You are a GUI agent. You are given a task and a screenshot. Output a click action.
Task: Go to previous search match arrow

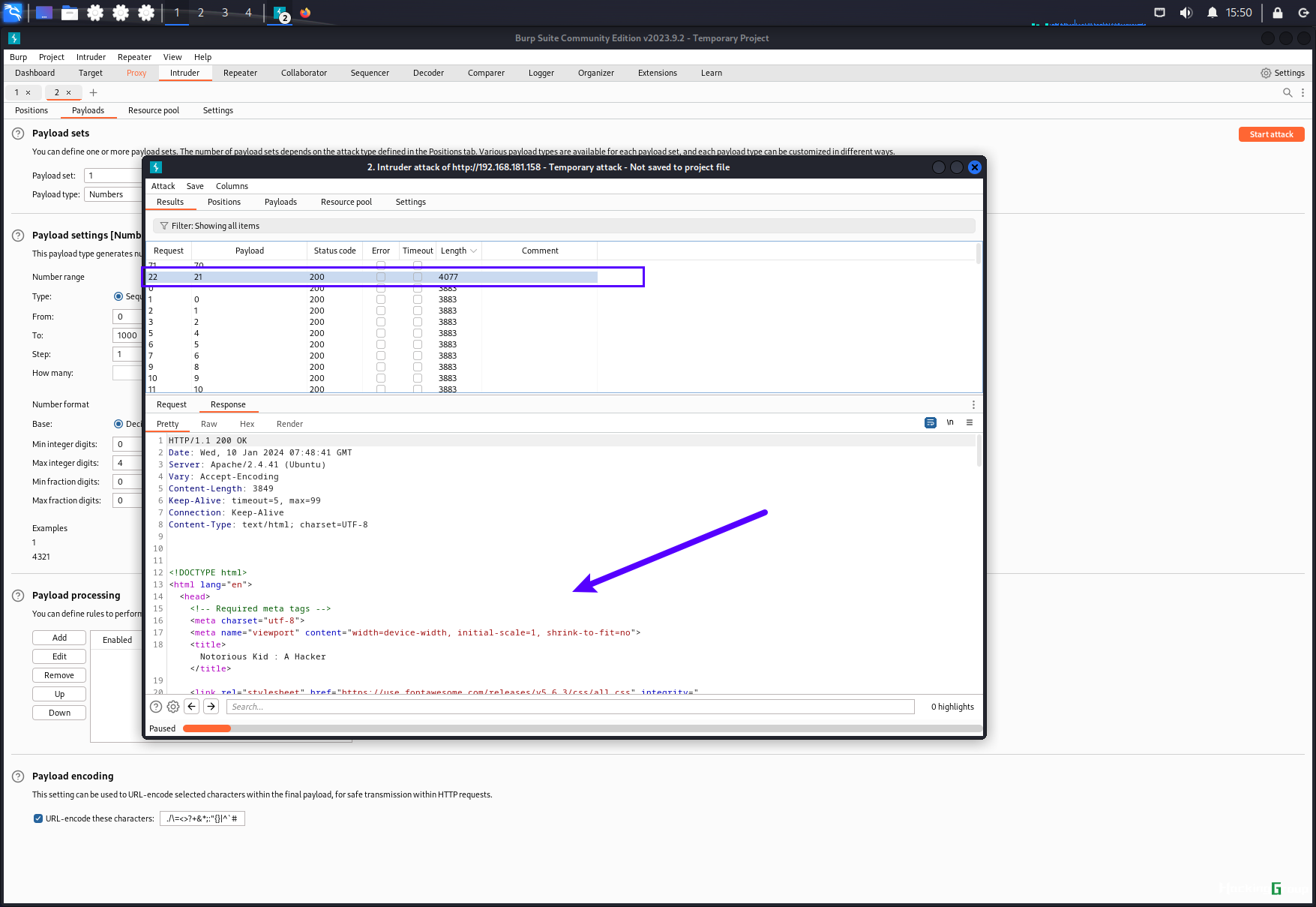(192, 707)
